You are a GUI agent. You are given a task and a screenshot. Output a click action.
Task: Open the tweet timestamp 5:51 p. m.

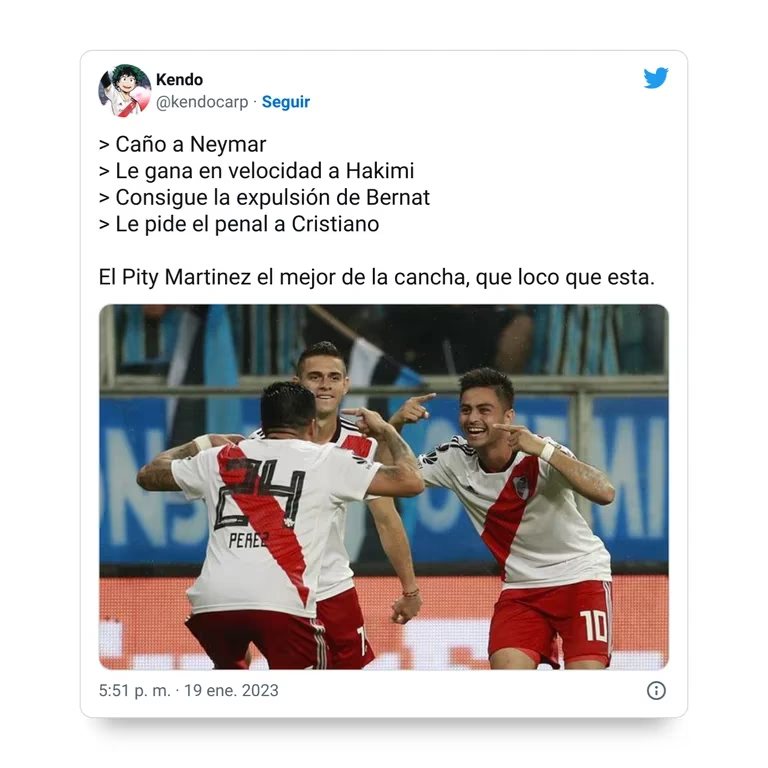pos(135,691)
